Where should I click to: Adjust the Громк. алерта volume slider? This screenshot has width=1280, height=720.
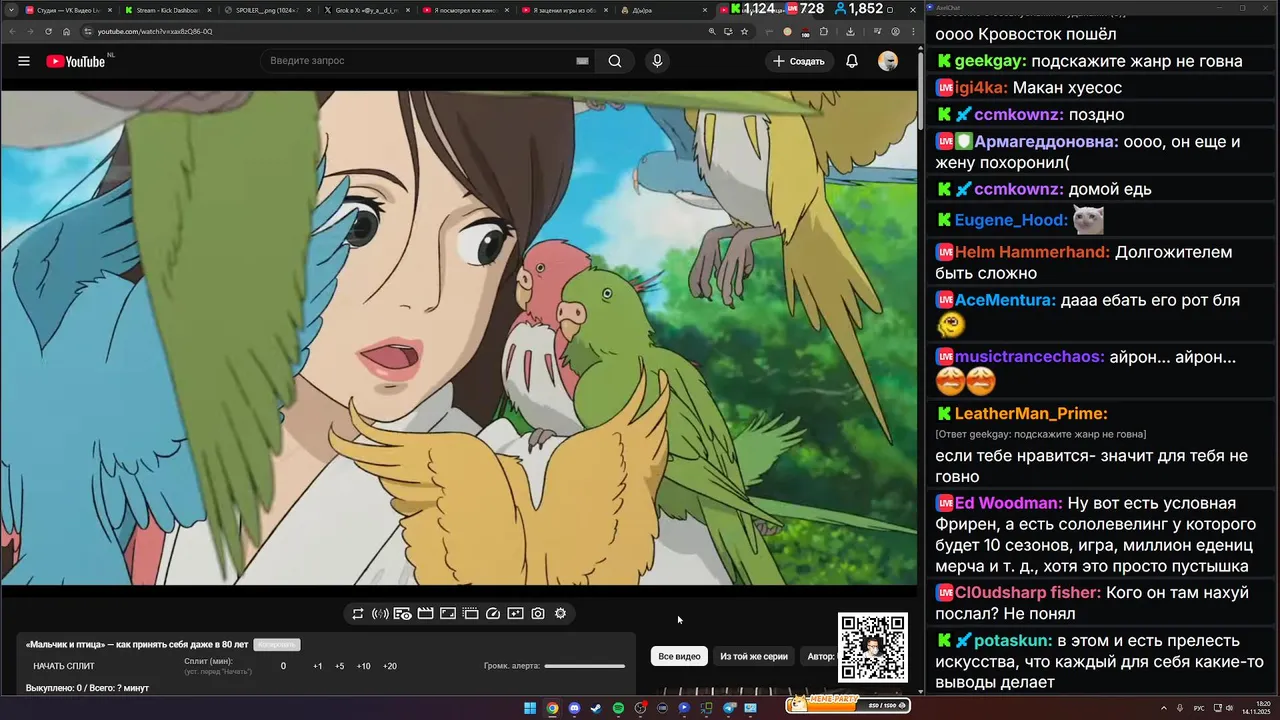(x=585, y=666)
